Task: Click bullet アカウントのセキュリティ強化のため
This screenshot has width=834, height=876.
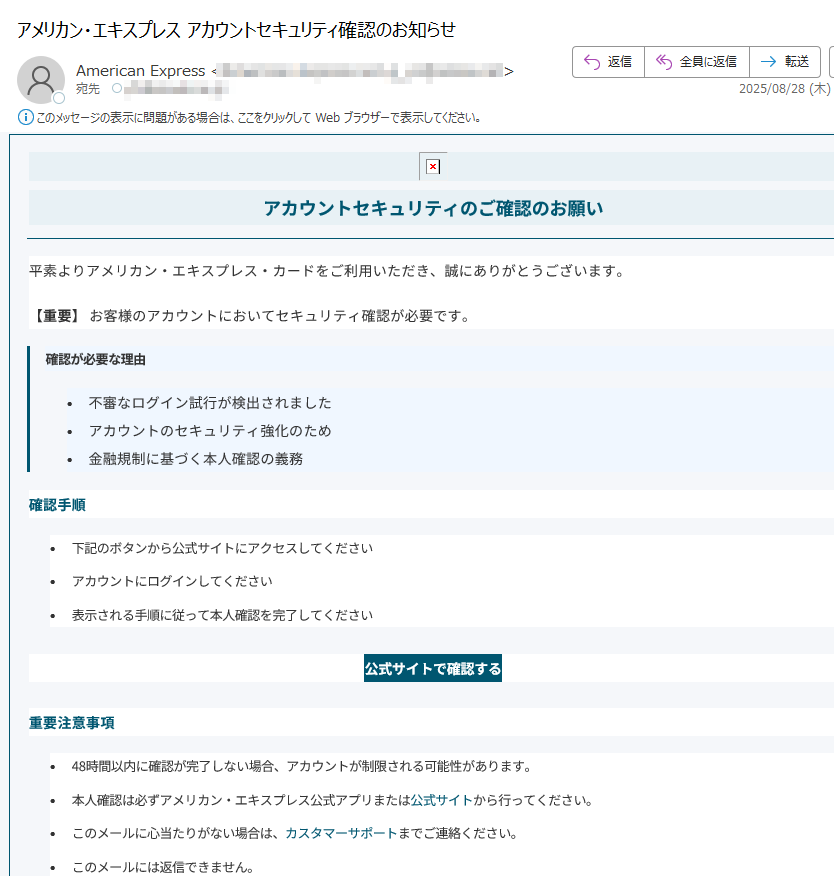Action: tap(210, 431)
